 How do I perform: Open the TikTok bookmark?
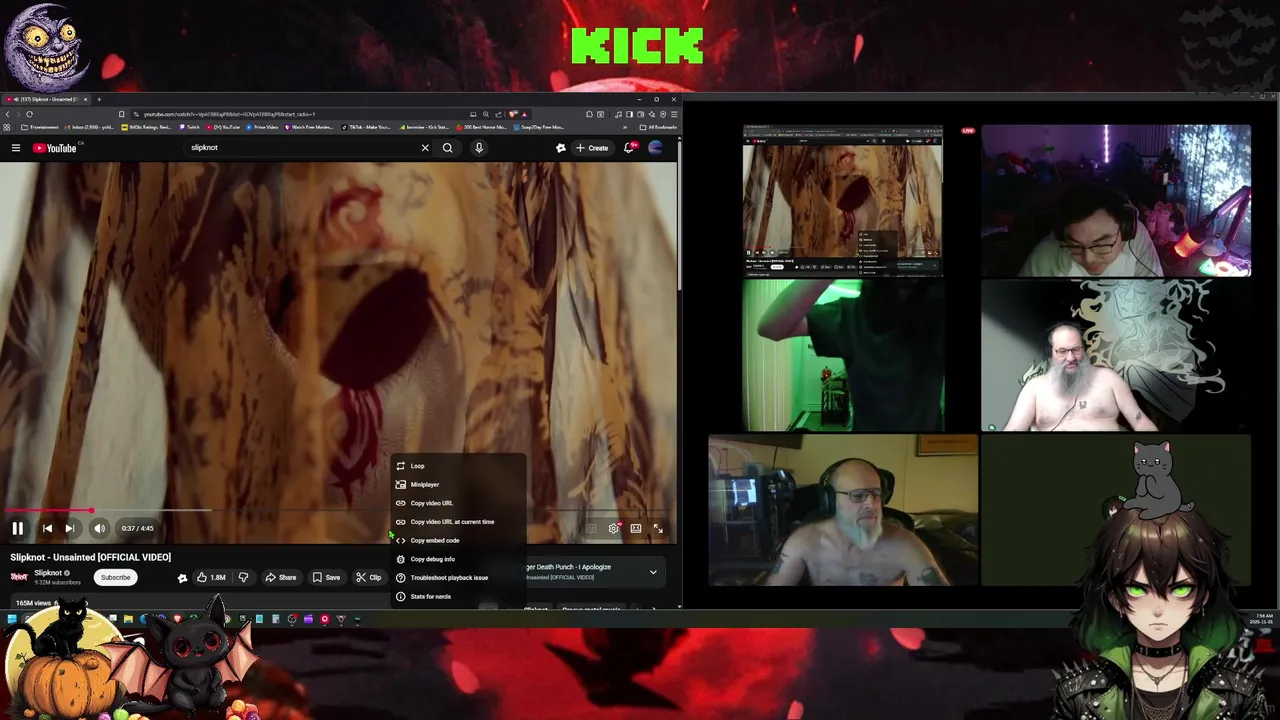point(366,127)
